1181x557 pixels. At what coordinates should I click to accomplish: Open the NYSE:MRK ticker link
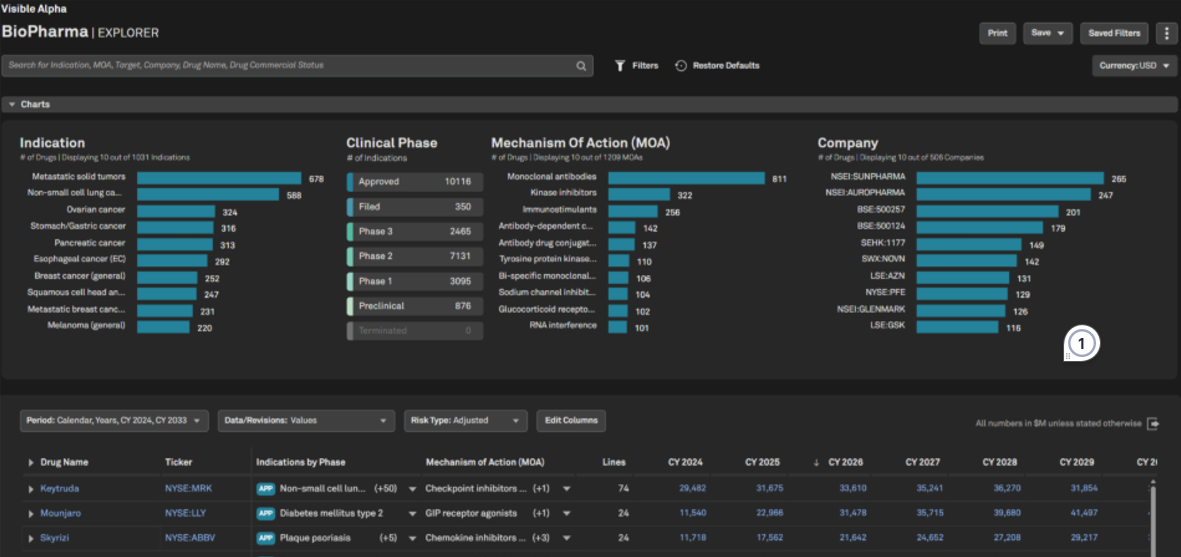pos(188,488)
